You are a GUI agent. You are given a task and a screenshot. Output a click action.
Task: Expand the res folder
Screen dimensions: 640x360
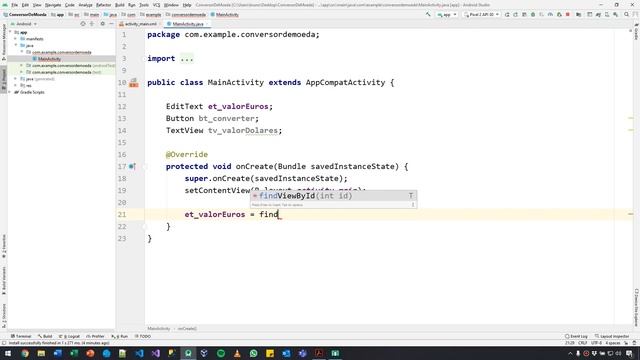point(16,85)
